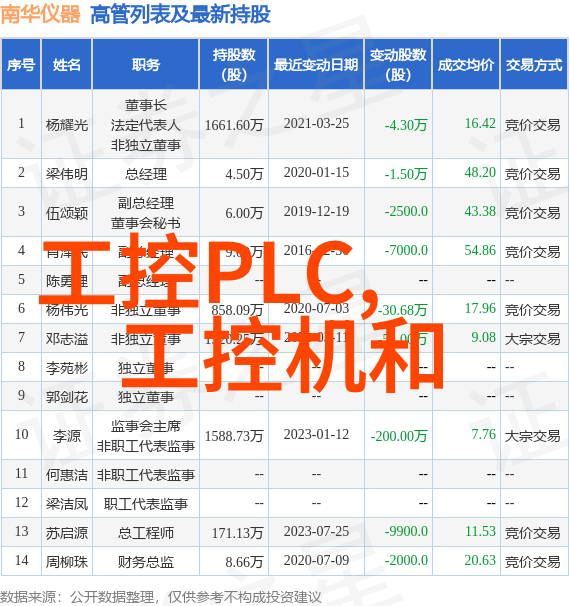Image resolution: width=569 pixels, height=606 pixels.
Task: Click the average price 48.20
Action: point(480,172)
